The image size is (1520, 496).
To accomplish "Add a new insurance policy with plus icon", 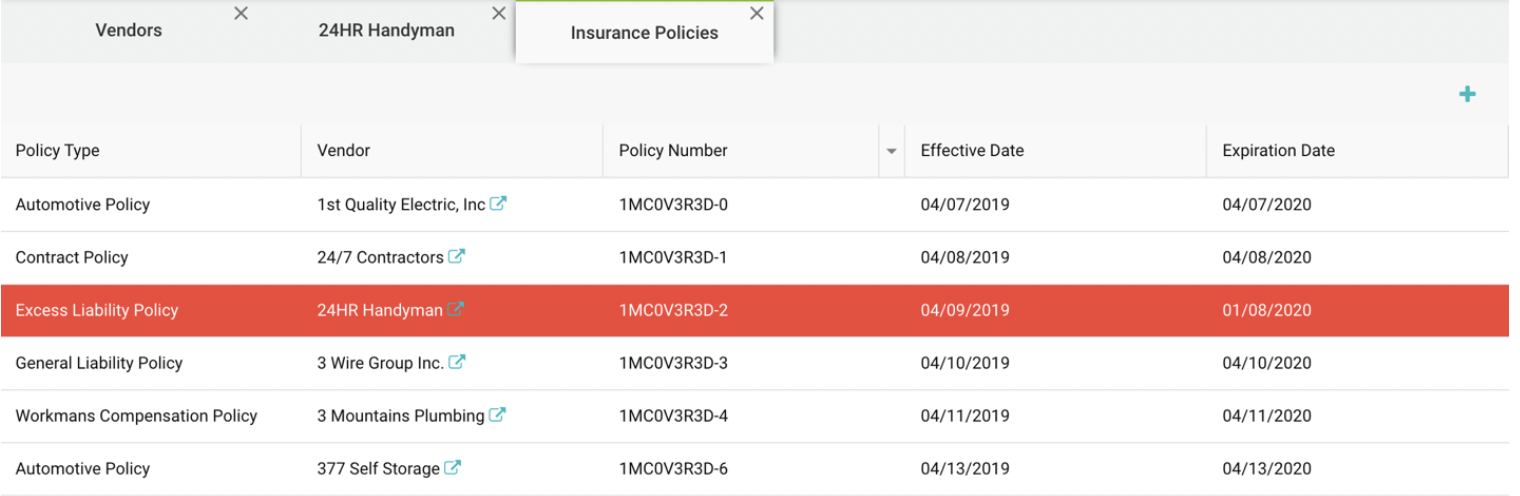I will pyautogui.click(x=1467, y=94).
